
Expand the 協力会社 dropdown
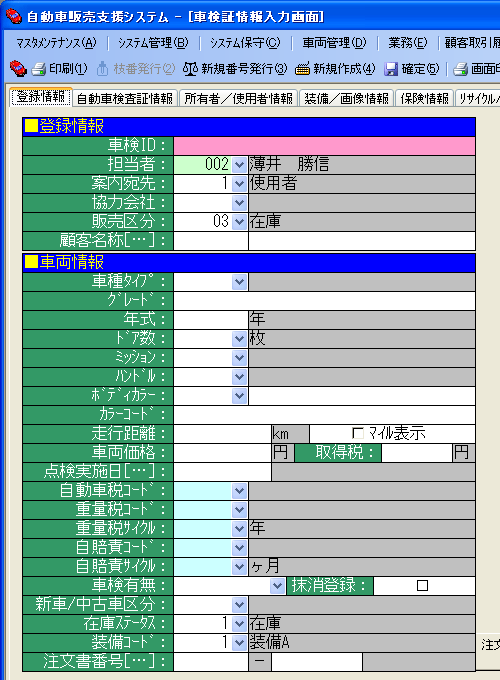(239, 203)
